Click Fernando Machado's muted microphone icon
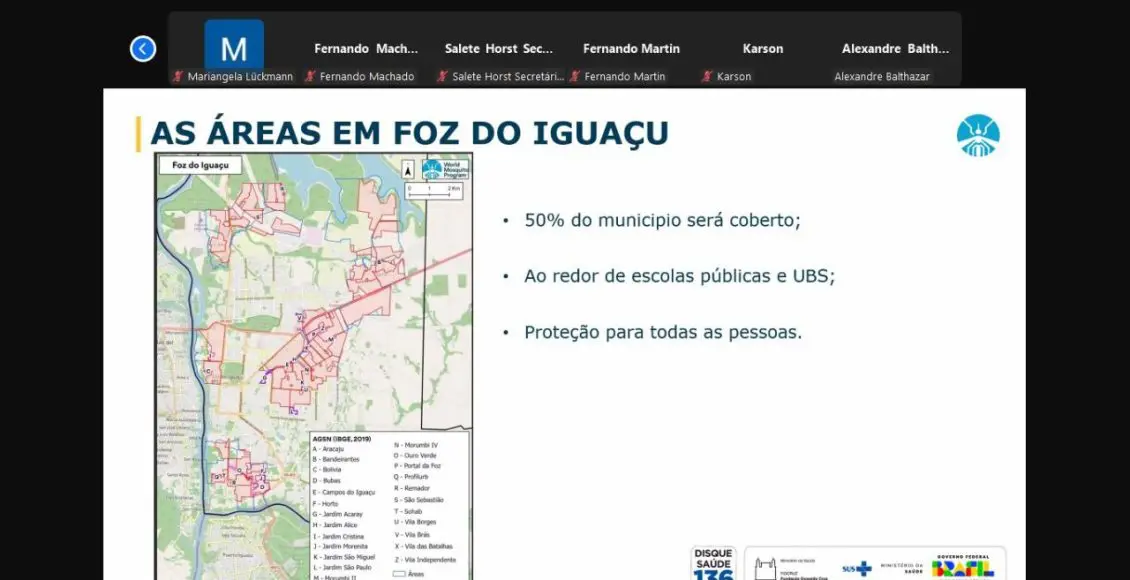Image resolution: width=1130 pixels, height=580 pixels. (310, 76)
